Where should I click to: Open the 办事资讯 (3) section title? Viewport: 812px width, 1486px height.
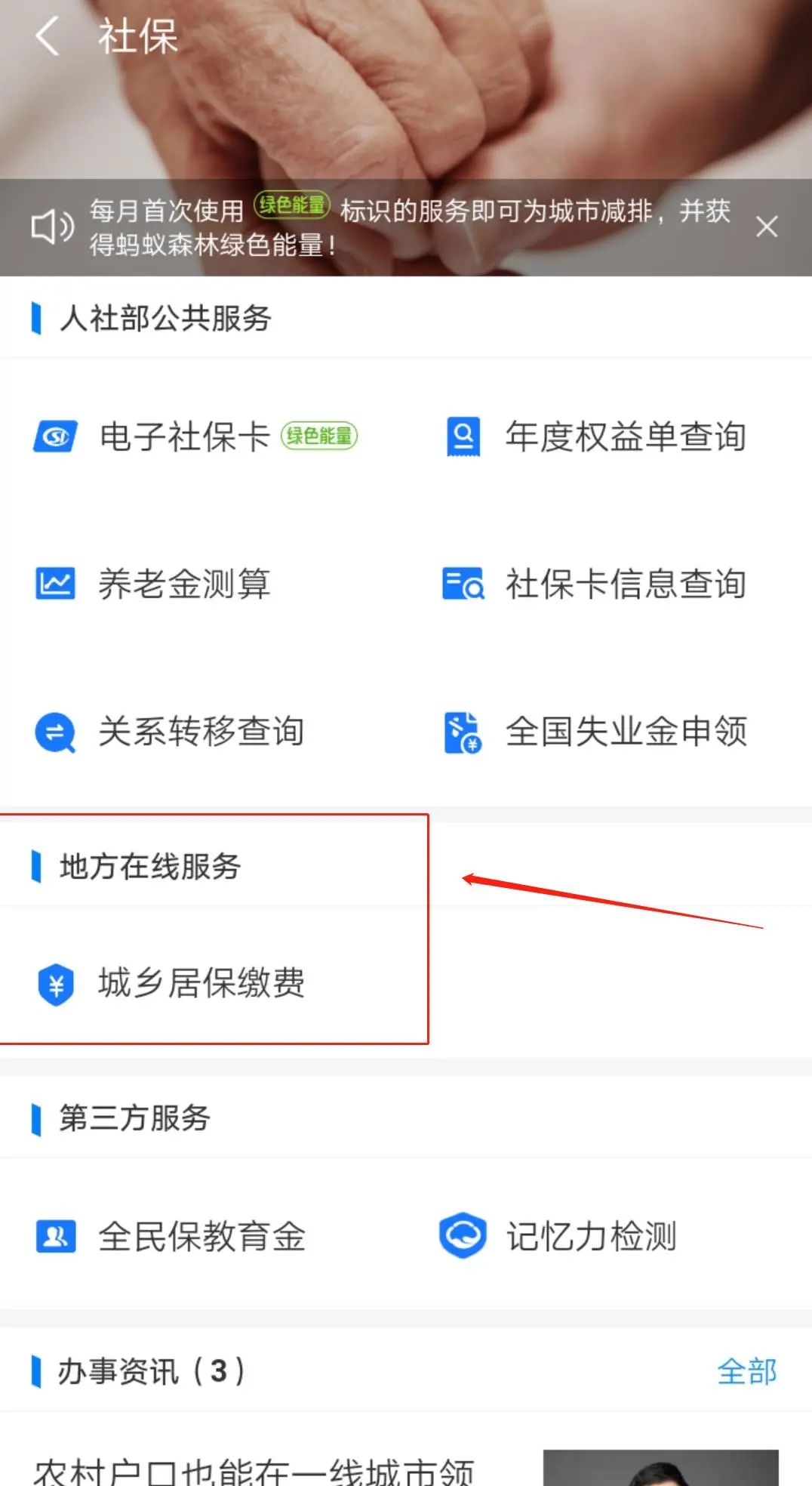point(151,1371)
